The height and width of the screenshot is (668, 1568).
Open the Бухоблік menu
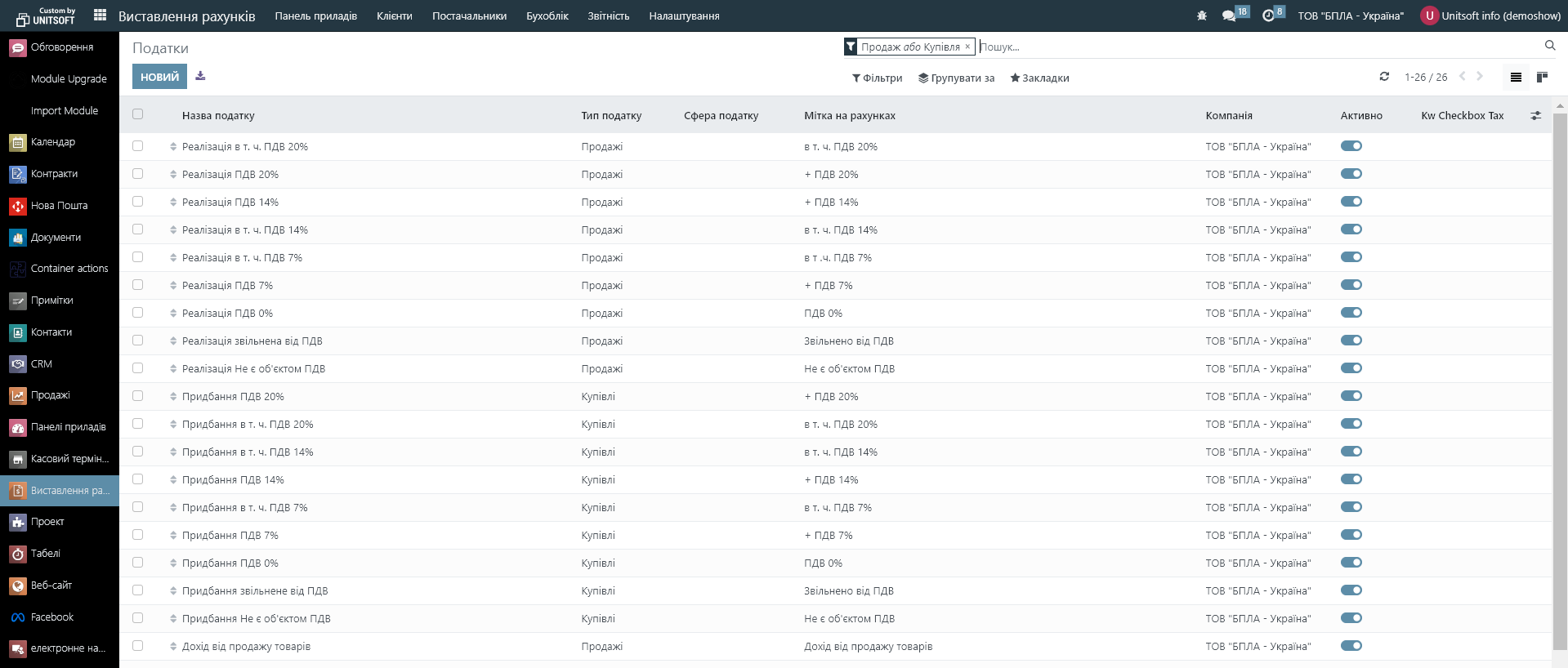[x=547, y=16]
